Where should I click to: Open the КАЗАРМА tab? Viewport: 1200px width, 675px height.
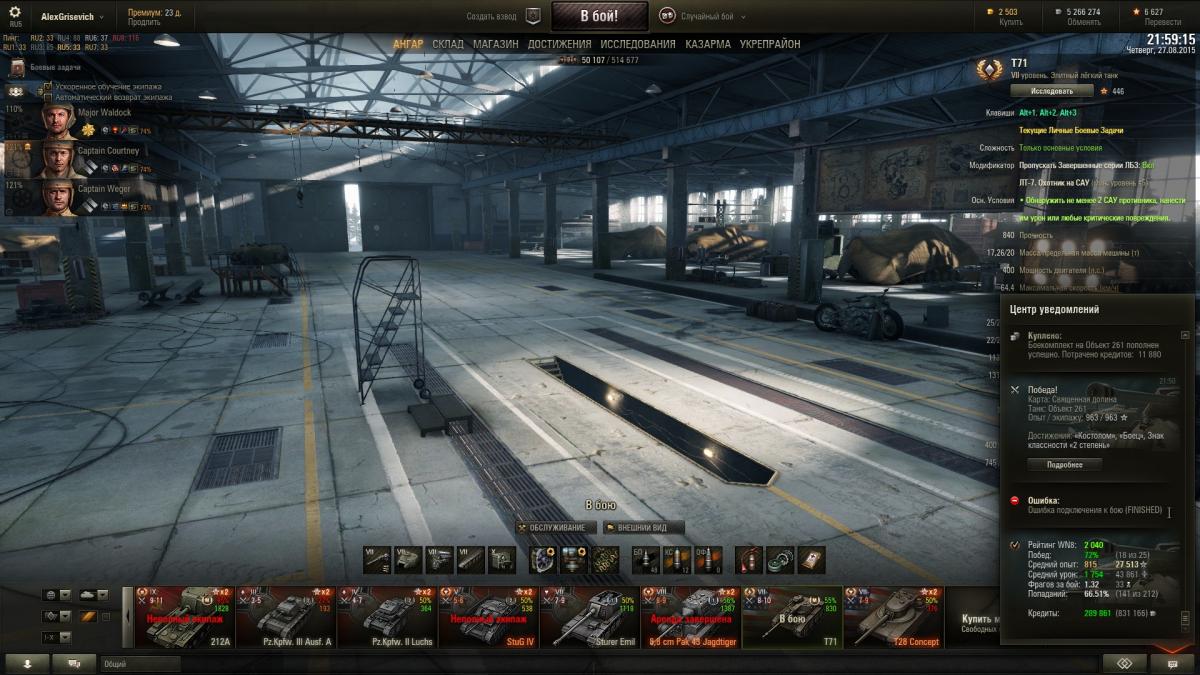tap(708, 44)
